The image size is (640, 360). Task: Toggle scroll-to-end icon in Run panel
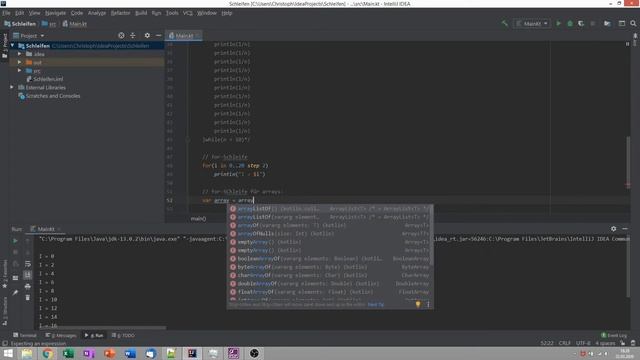pos(28,275)
